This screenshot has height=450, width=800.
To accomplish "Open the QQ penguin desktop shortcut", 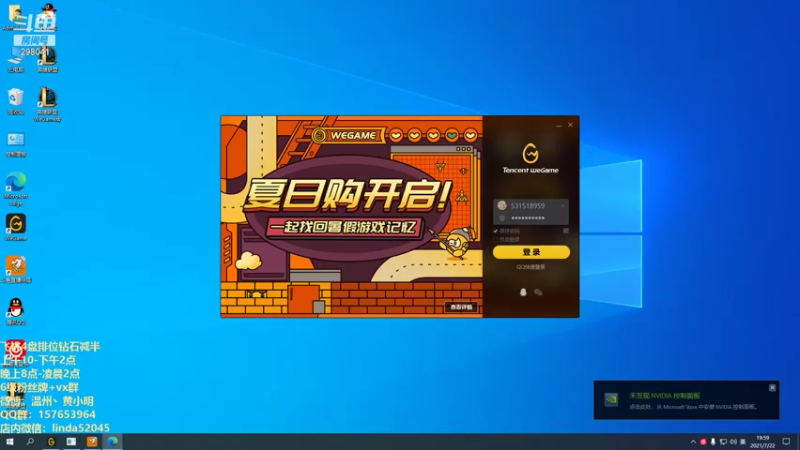I will [x=16, y=312].
